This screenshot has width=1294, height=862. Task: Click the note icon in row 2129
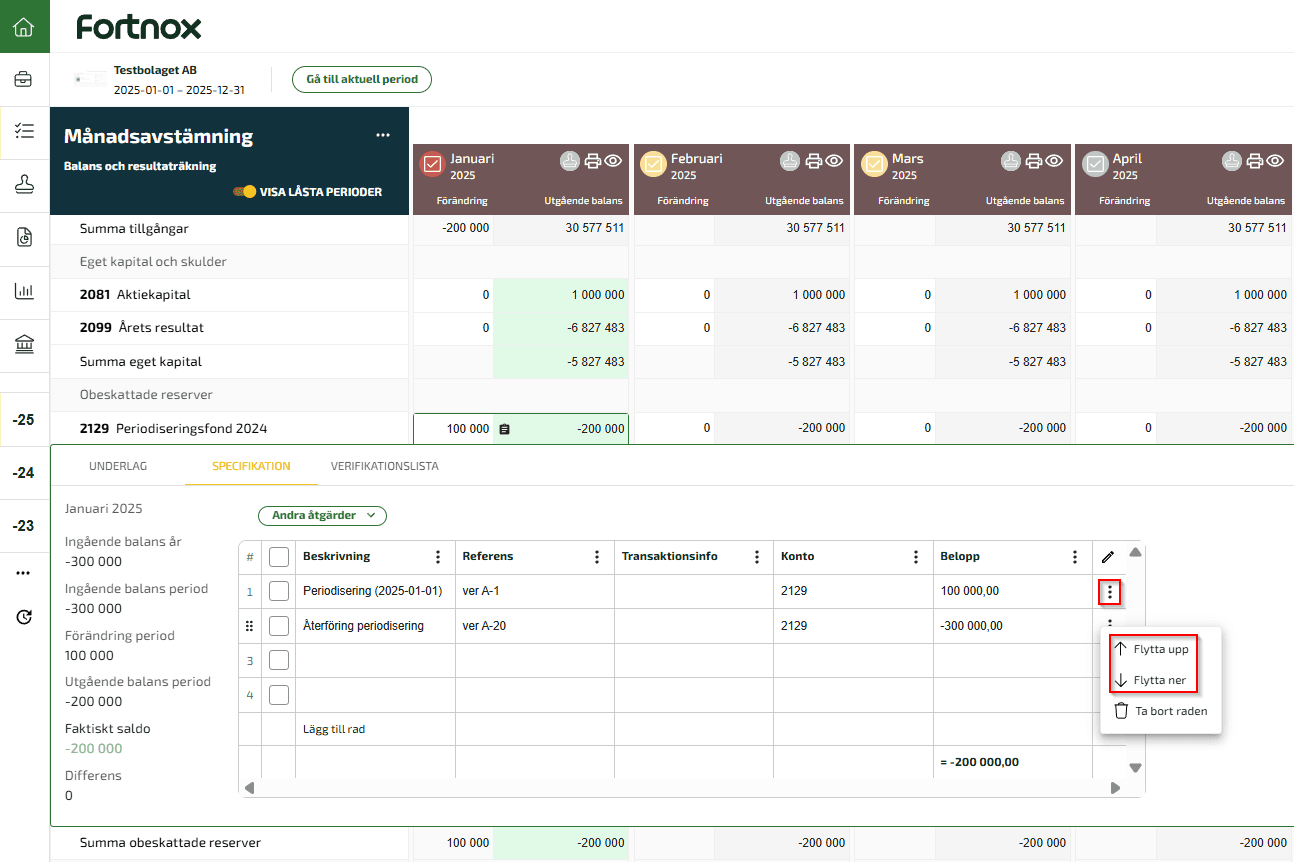(x=504, y=429)
